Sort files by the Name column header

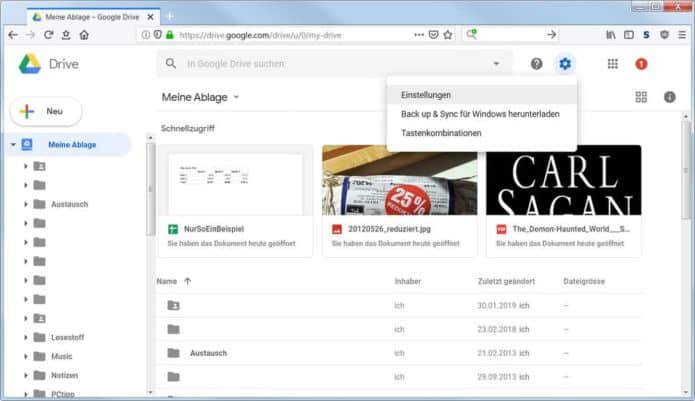167,281
